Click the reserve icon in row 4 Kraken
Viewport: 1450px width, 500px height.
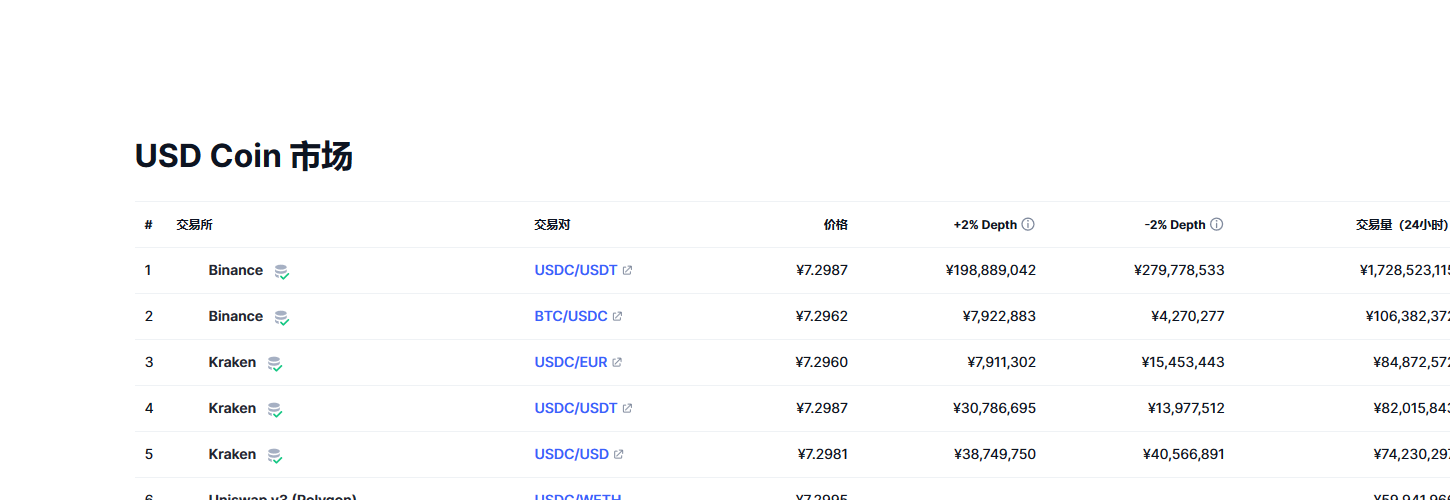point(275,409)
